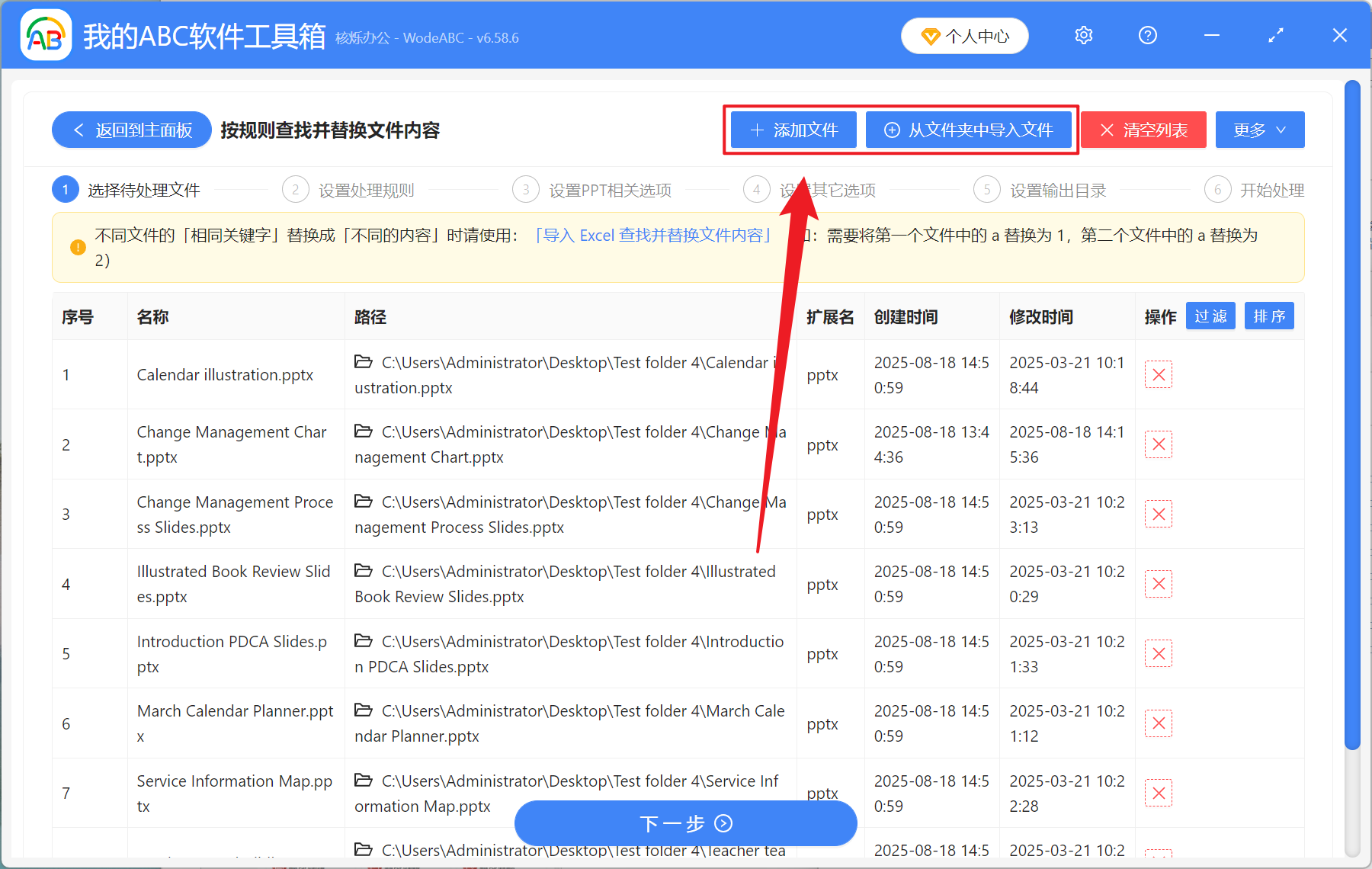Click the folder icon beside March Calendar Planner.pptx path

(363, 710)
